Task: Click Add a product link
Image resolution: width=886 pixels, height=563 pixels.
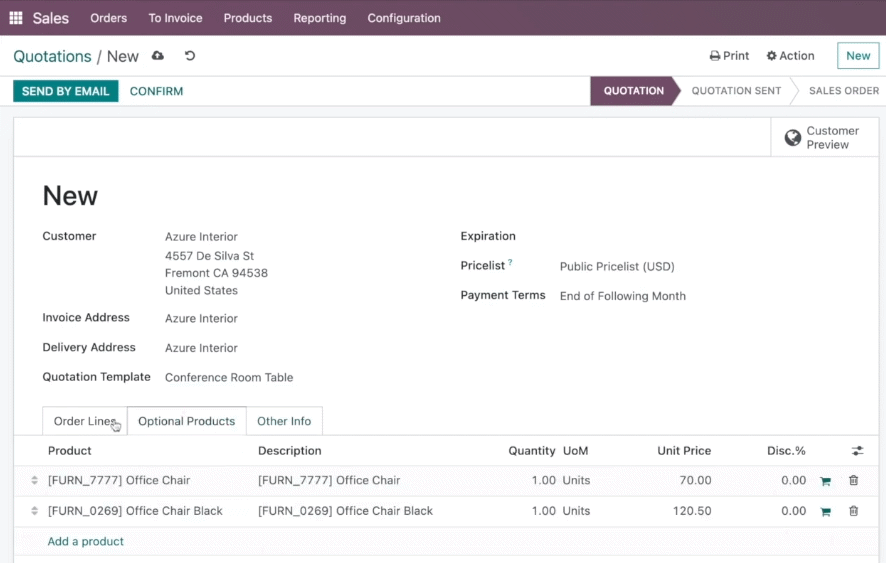Action: pyautogui.click(x=85, y=542)
